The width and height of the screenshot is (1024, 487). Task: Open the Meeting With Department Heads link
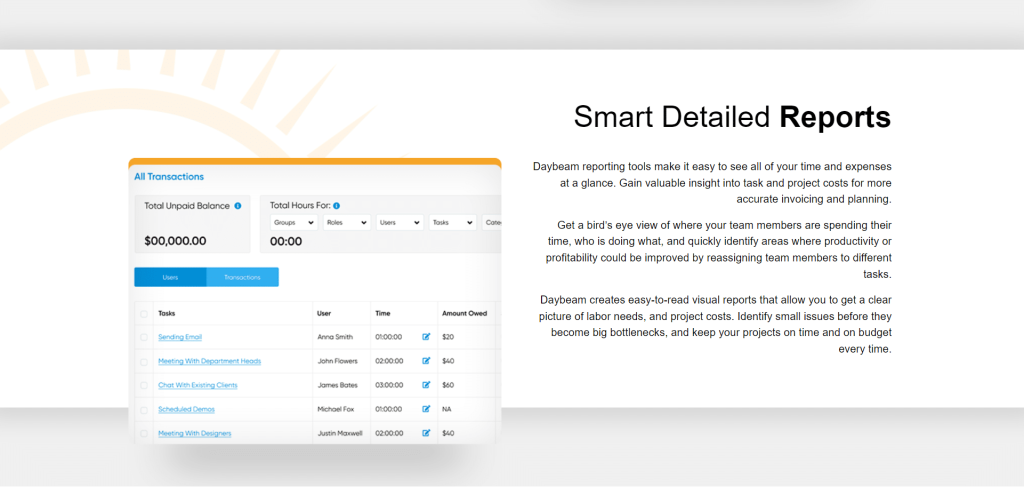pyautogui.click(x=209, y=361)
